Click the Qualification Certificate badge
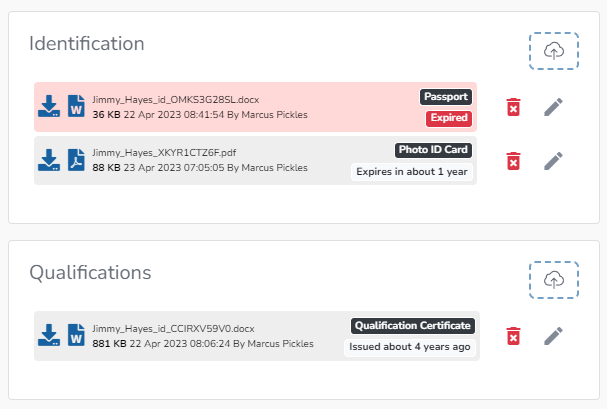Image resolution: width=607 pixels, height=409 pixels. (x=412, y=325)
